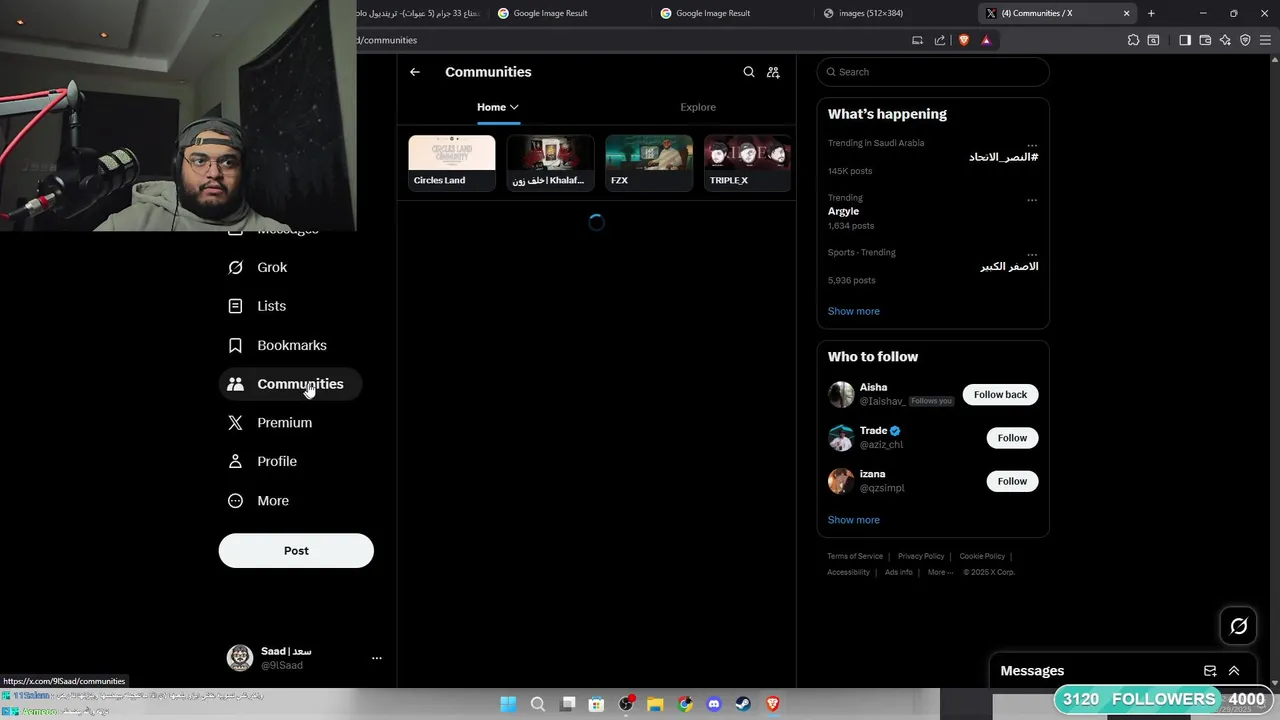This screenshot has width=1280, height=720.
Task: Open the Brave Wallet icon
Action: click(1205, 40)
